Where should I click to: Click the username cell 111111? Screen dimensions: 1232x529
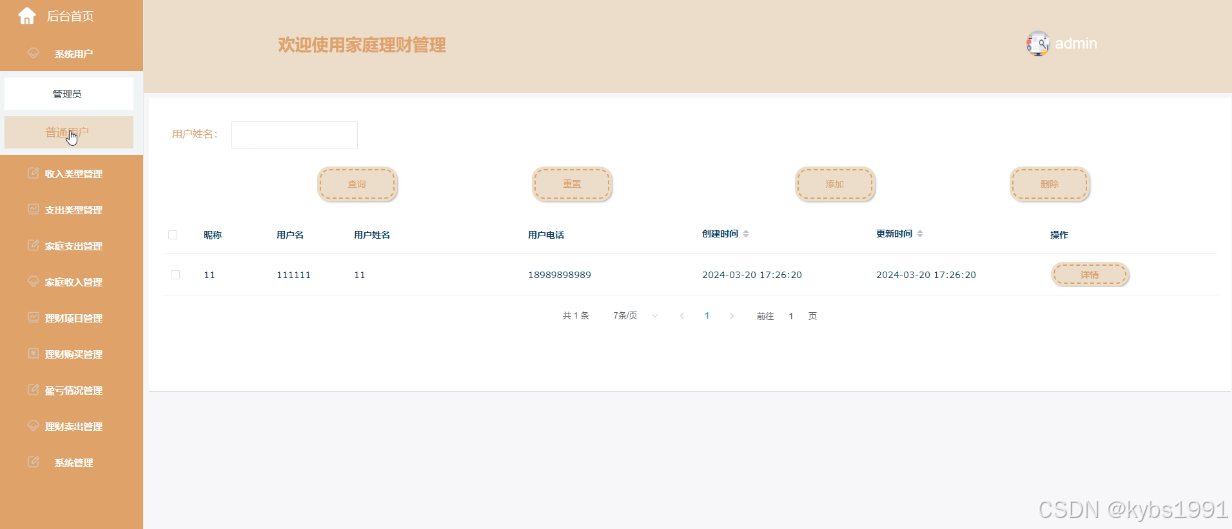[x=294, y=274]
